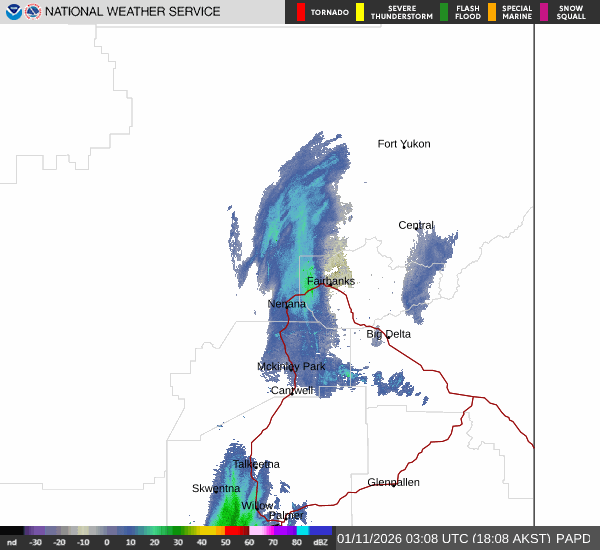Click the magenta Snow Squall legend box

(545, 12)
